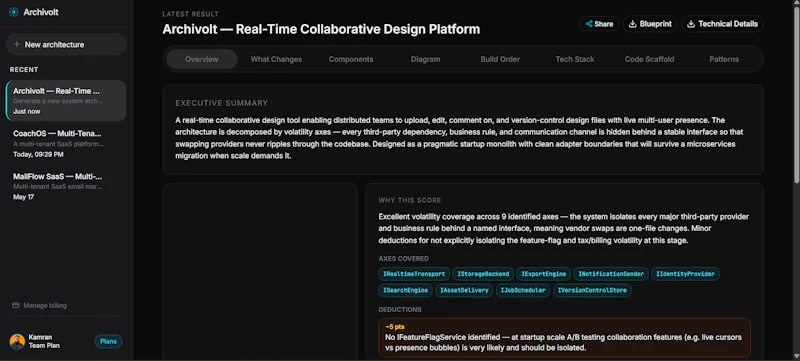The image size is (800, 361).
Task: Click the download icon beside Technical Details
Action: point(691,24)
